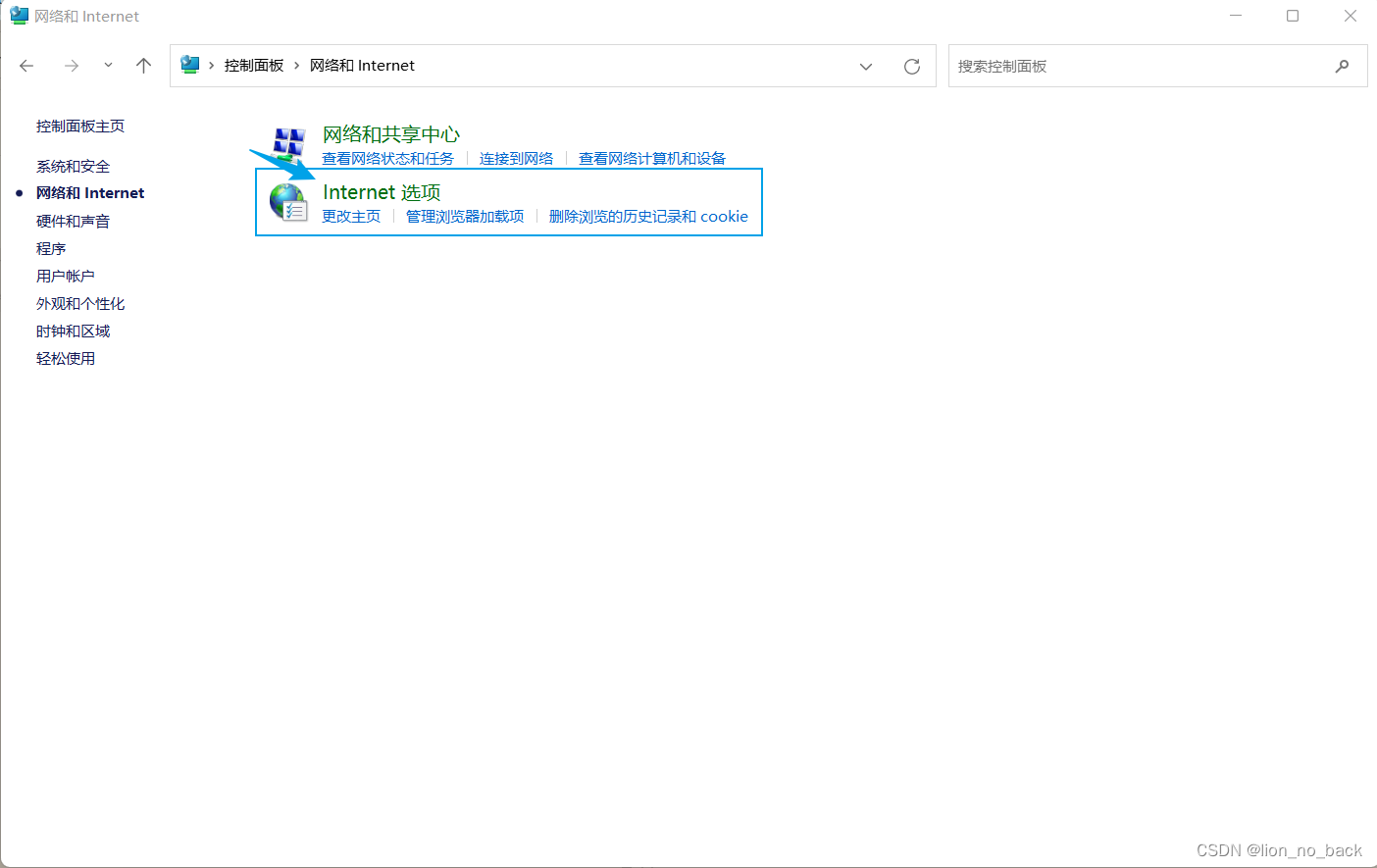
Task: Click the search magnifier icon
Action: 1342,66
